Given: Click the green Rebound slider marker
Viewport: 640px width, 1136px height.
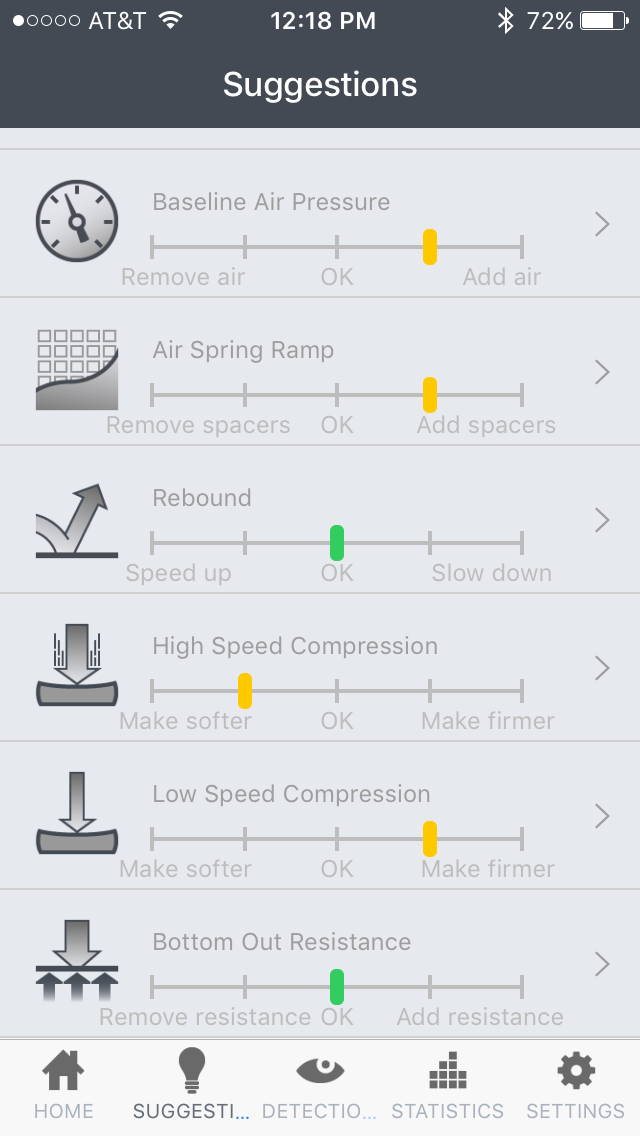Looking at the screenshot, I should pyautogui.click(x=337, y=542).
